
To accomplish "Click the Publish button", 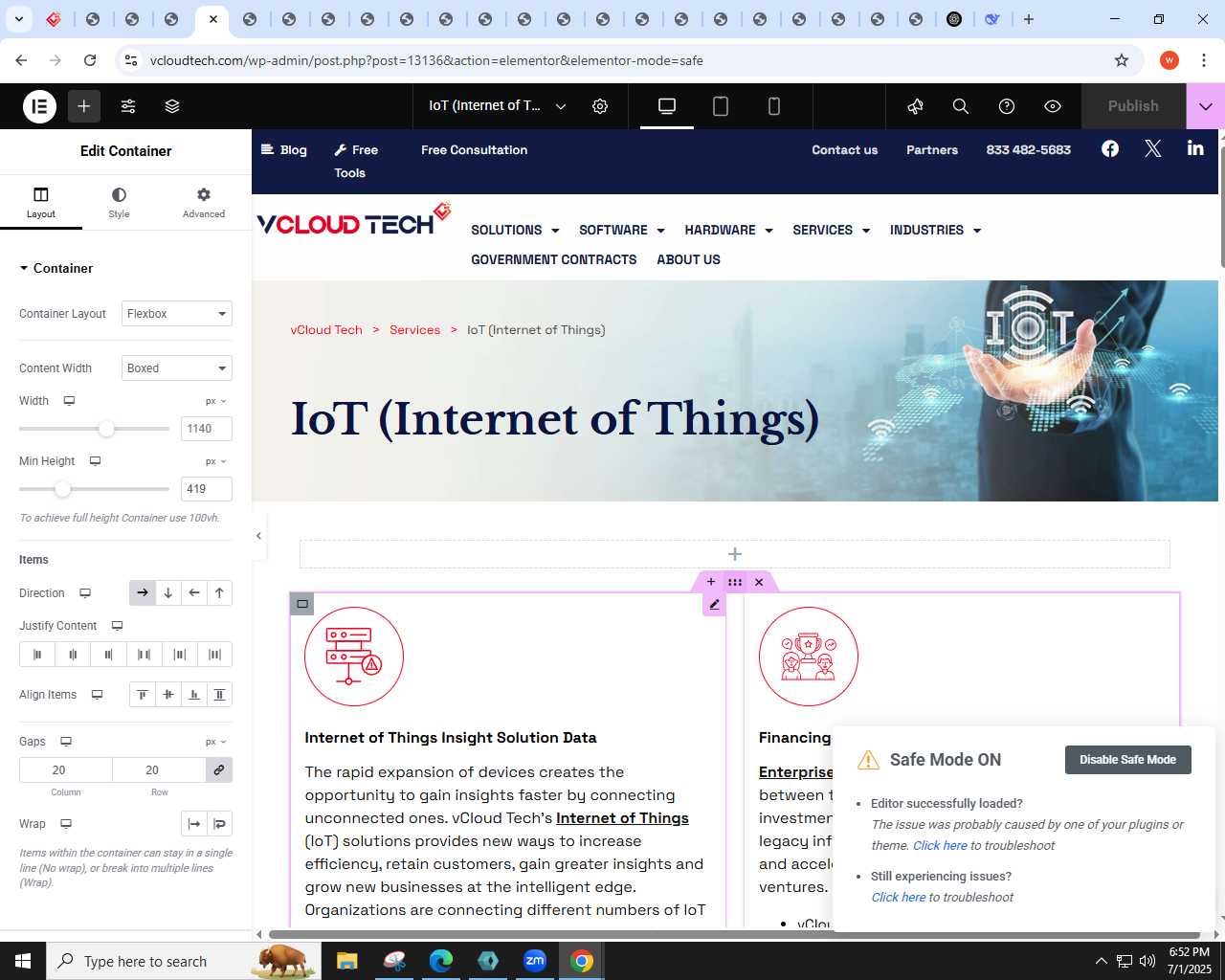I will coord(1133,106).
